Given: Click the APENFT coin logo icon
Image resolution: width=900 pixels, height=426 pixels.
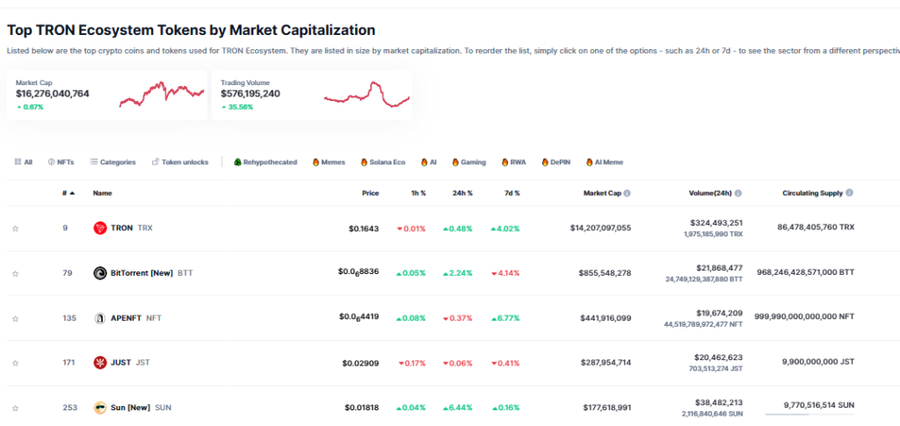Looking at the screenshot, I should click(100, 318).
